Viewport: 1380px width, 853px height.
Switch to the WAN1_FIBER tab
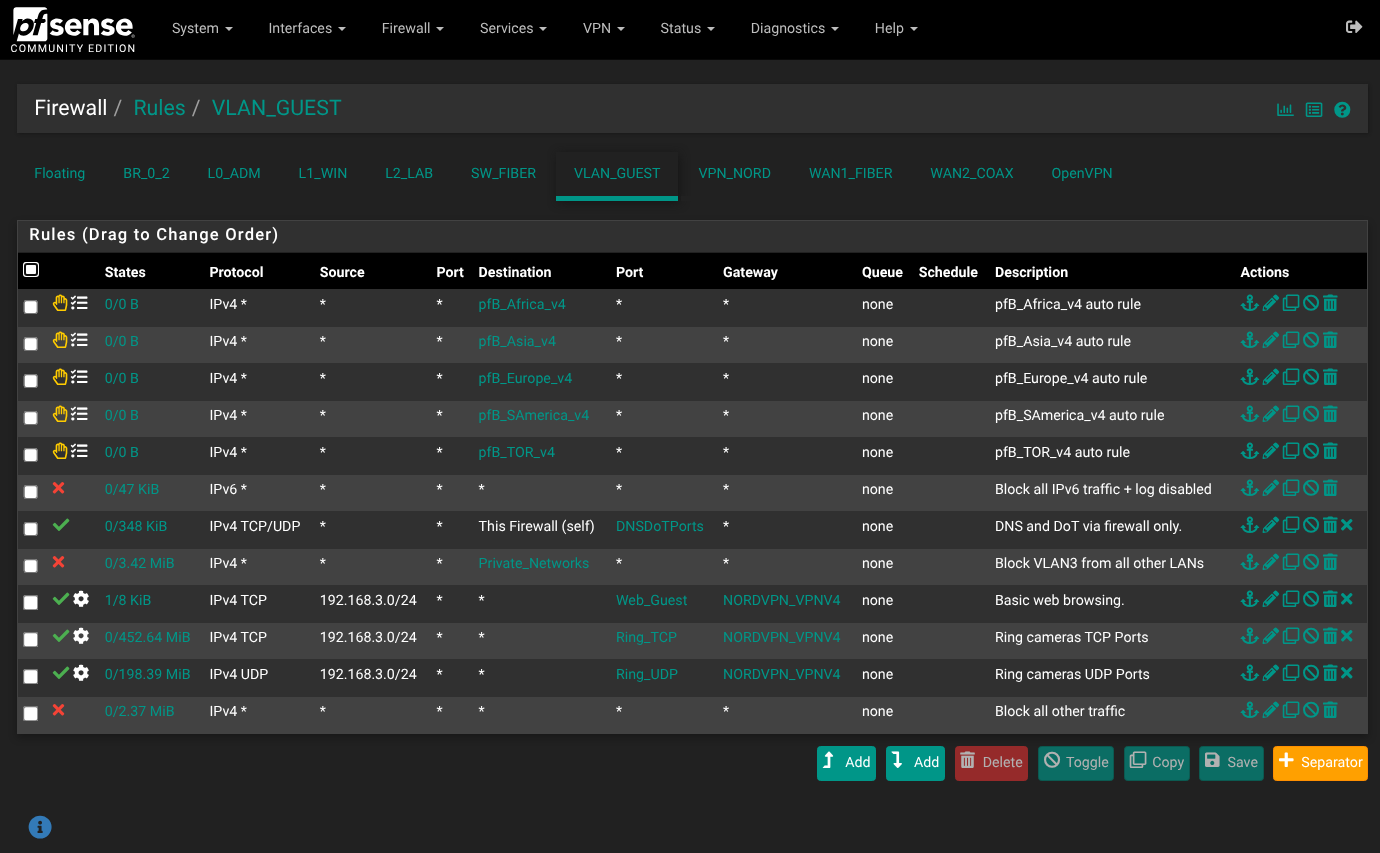[x=851, y=173]
